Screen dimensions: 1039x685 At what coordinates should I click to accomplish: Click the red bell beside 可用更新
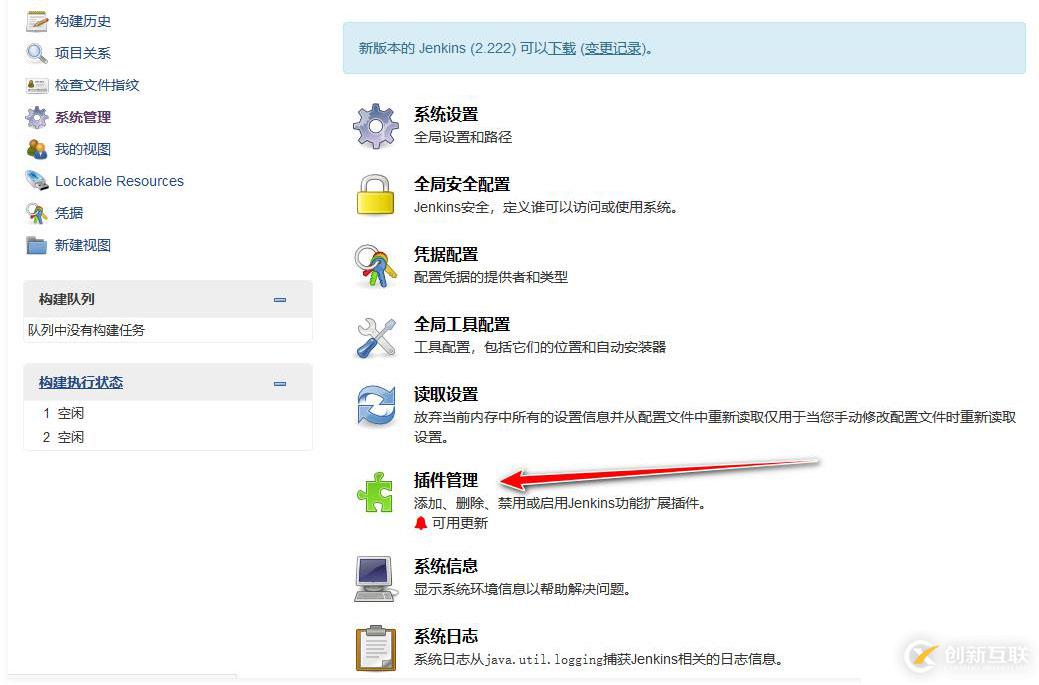422,523
